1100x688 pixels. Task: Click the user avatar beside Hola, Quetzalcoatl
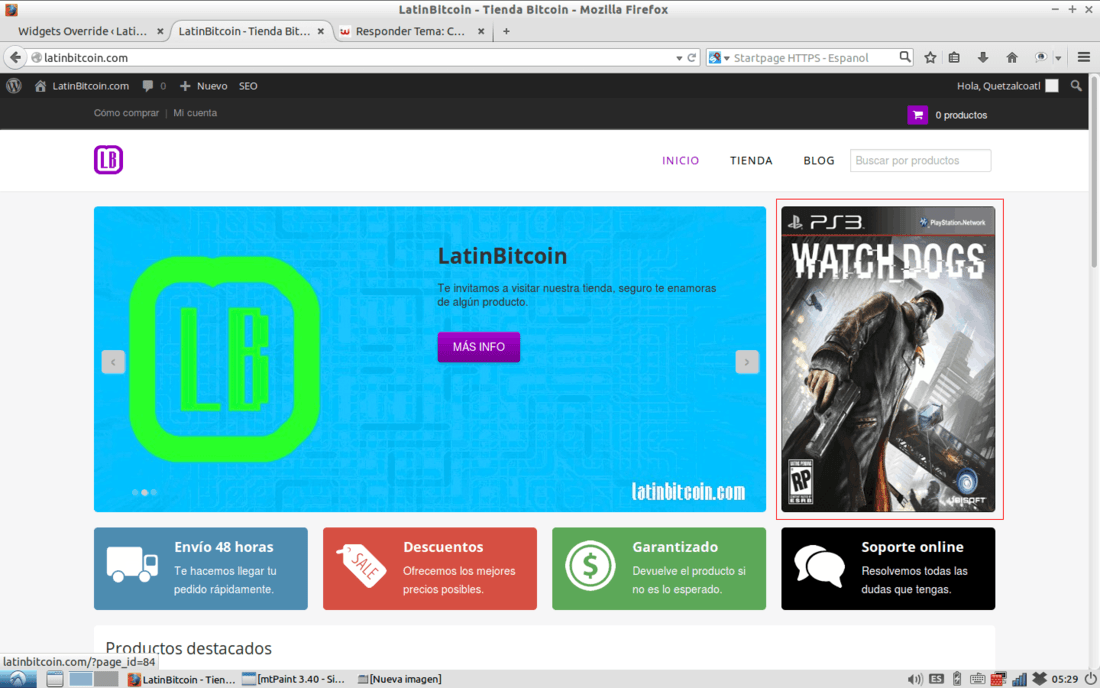coord(1052,86)
